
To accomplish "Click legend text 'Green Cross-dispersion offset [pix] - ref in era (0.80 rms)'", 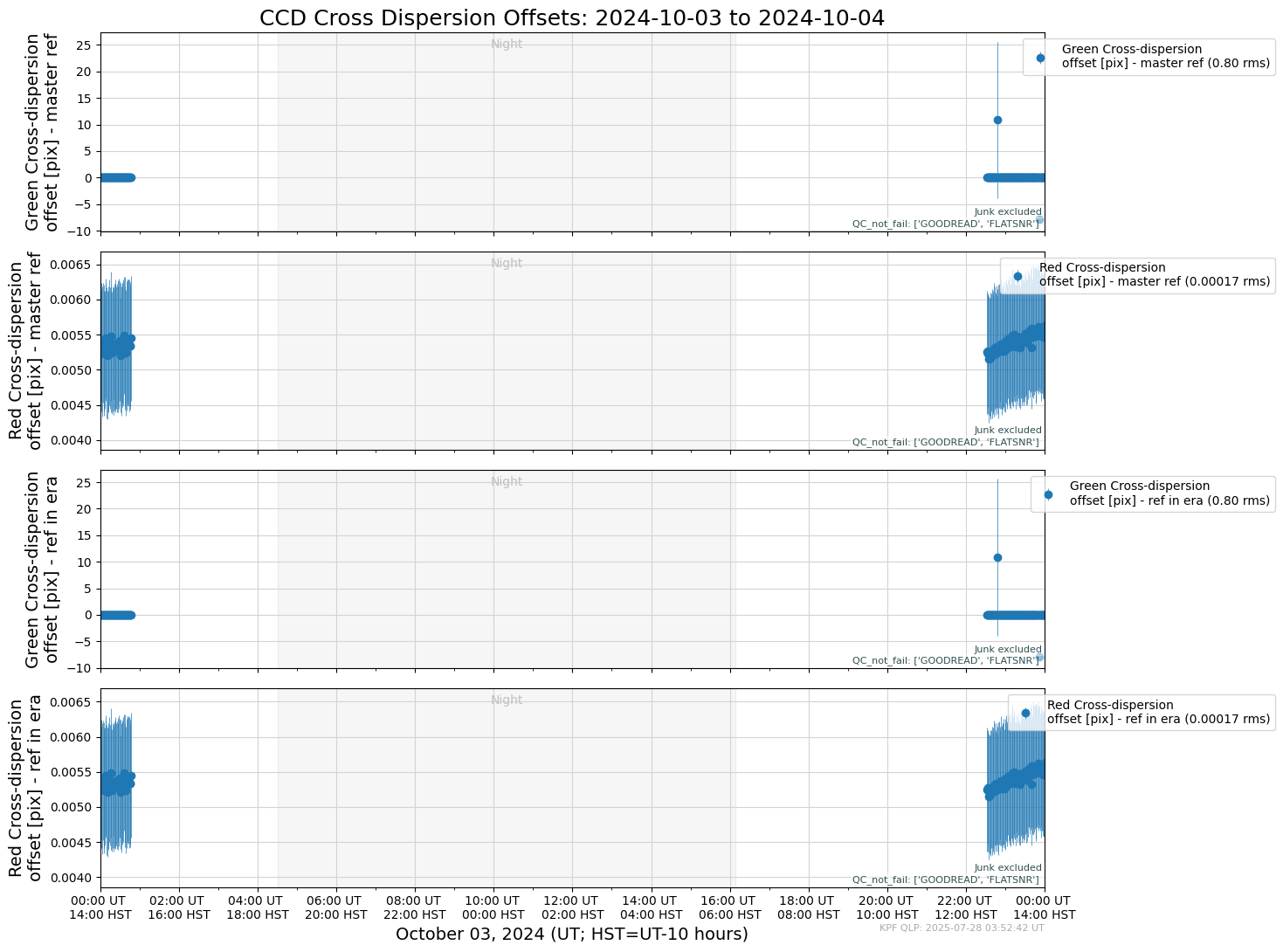I will [1169, 493].
